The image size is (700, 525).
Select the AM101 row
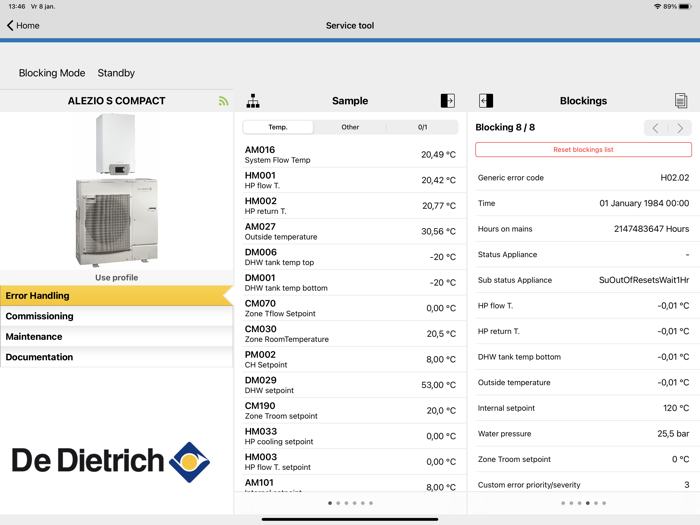(350, 484)
